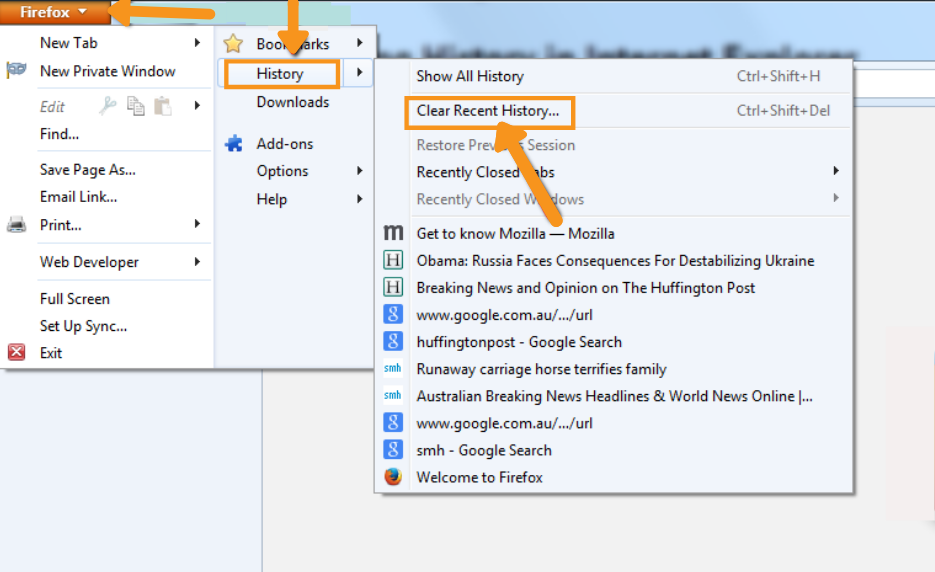This screenshot has height=572, width=935.
Task: Click favicon beside Obama Russia headline
Action: pos(393,260)
